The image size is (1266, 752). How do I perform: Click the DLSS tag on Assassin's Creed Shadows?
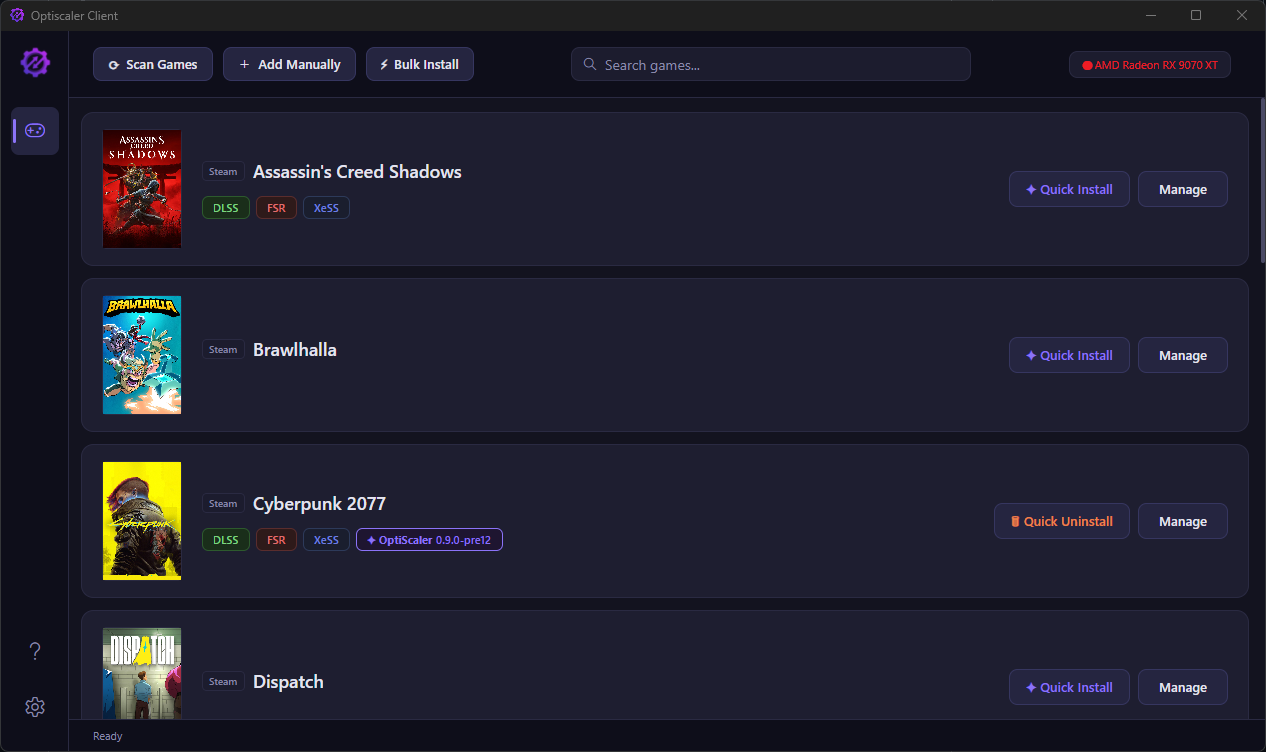pos(226,208)
